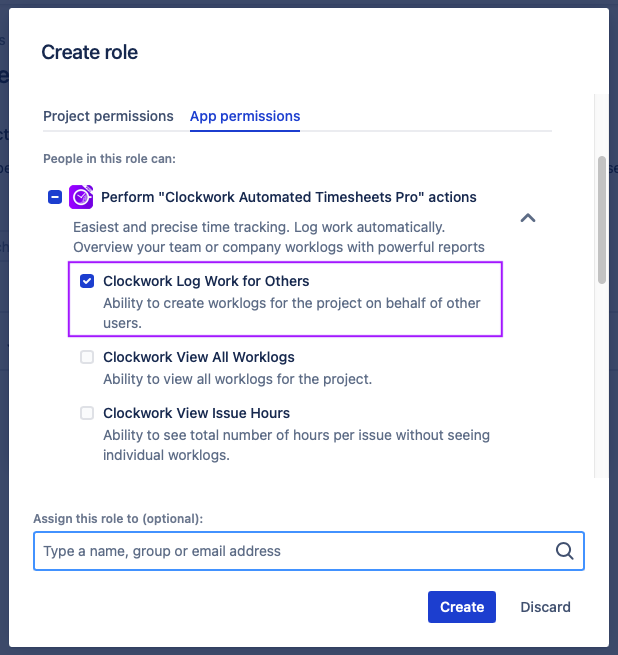618x655 pixels.
Task: Click the "Clockwork View Issue Hours" label text
Action: click(x=196, y=413)
